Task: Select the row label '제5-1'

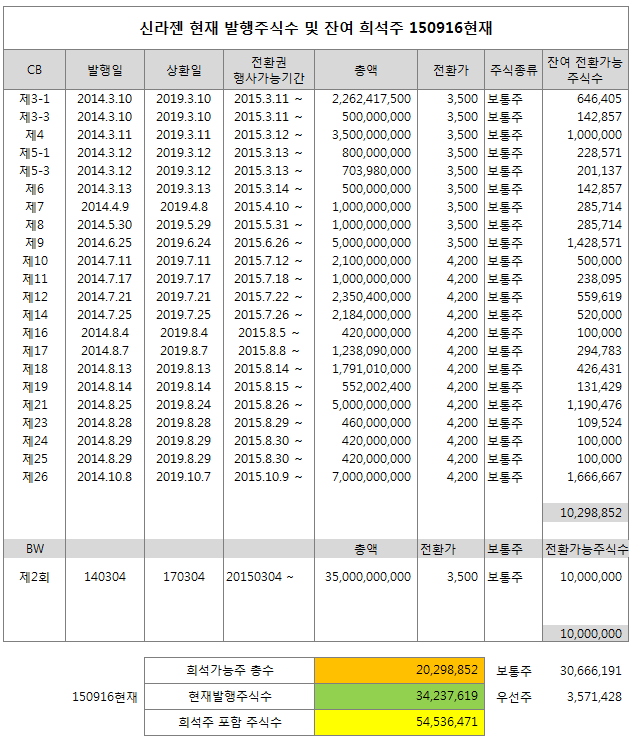Action: [x=35, y=153]
